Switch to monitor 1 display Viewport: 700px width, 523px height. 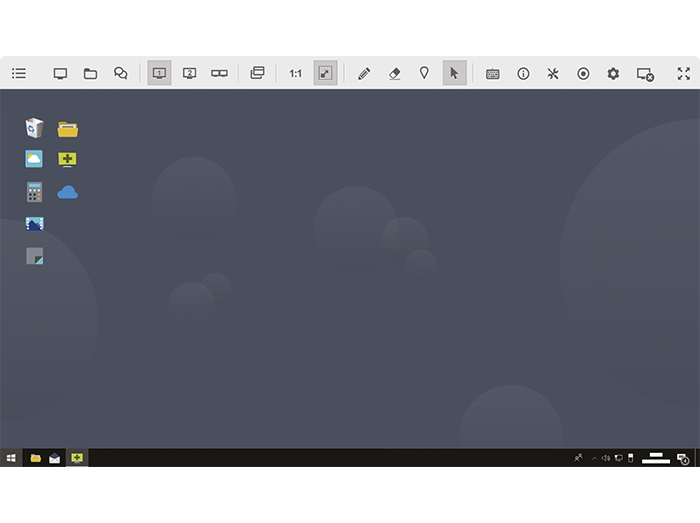[159, 73]
